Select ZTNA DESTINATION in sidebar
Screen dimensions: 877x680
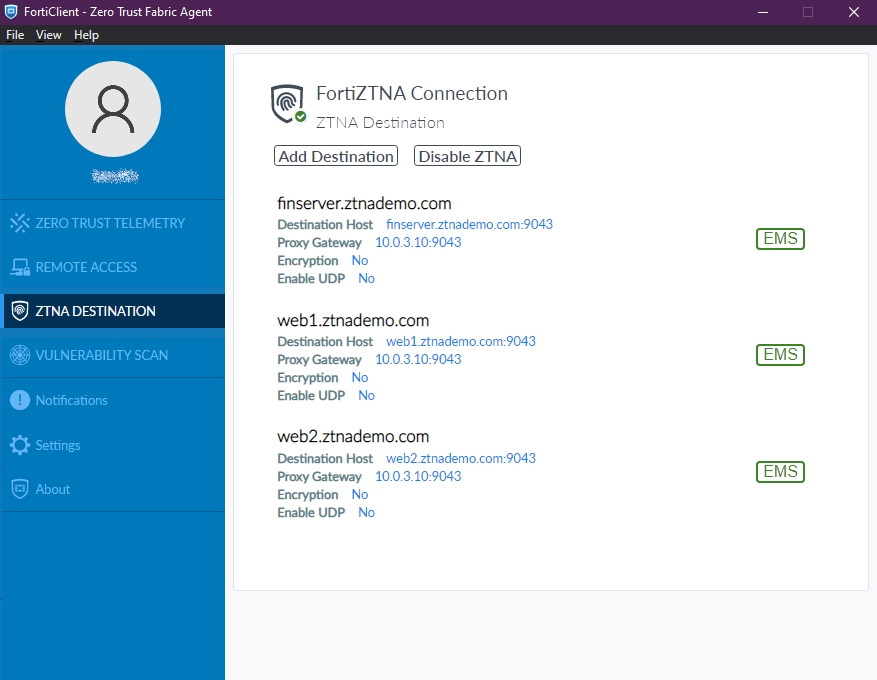point(114,311)
